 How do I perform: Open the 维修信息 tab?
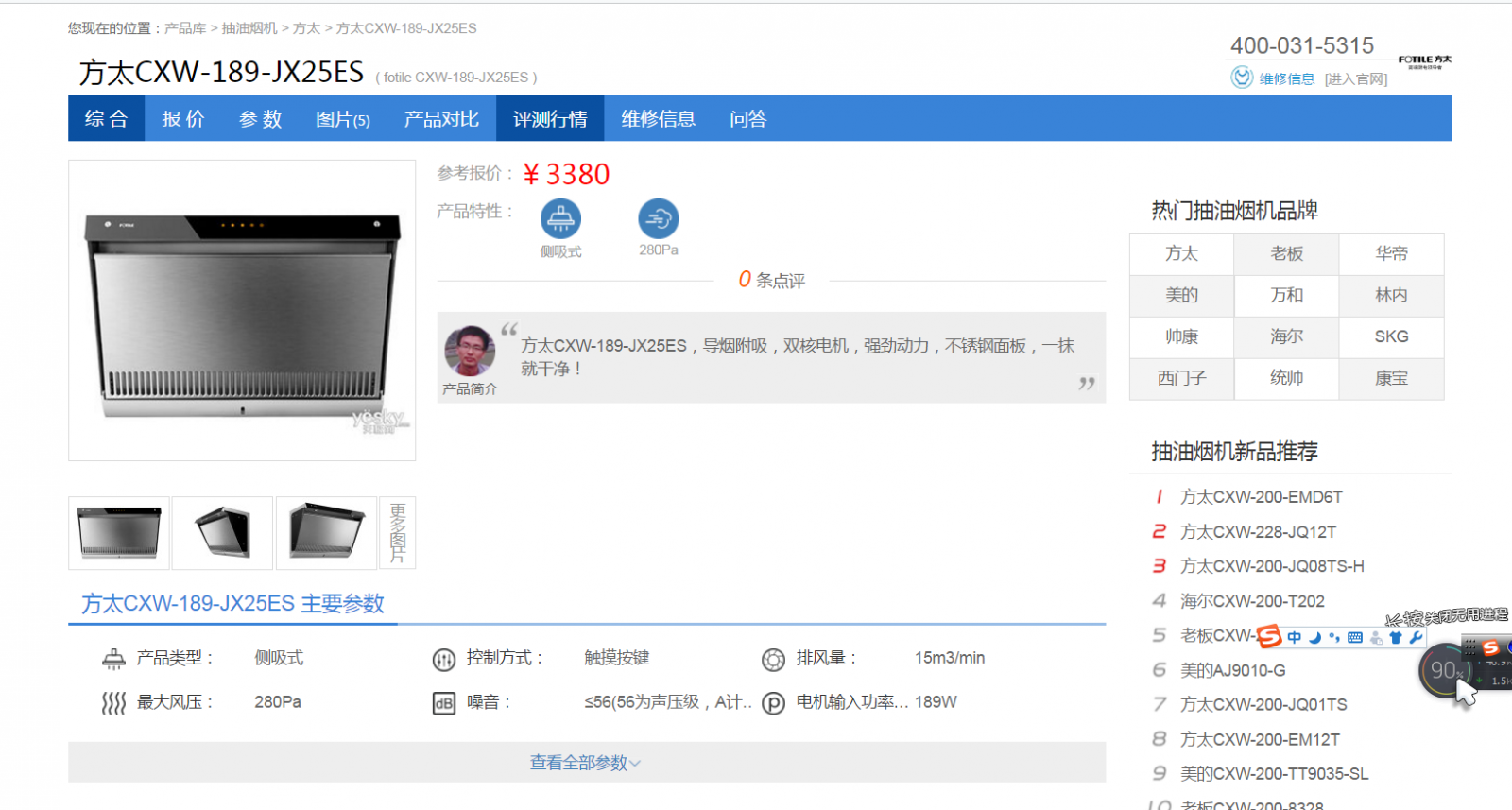pyautogui.click(x=659, y=118)
